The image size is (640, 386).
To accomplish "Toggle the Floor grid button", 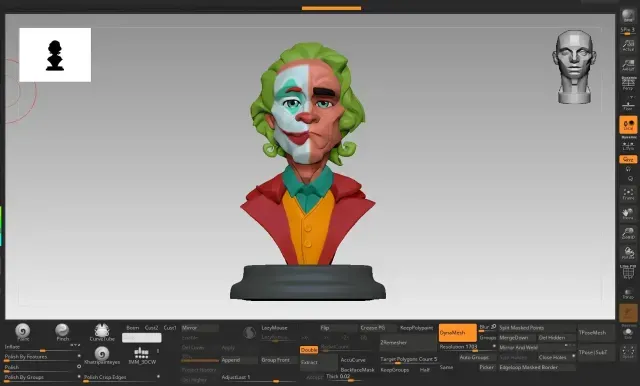I will click(628, 105).
